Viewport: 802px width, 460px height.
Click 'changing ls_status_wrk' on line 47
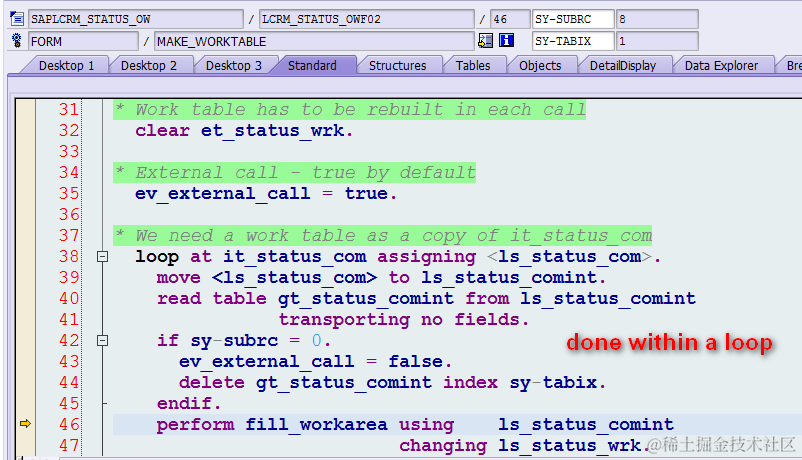[524, 446]
